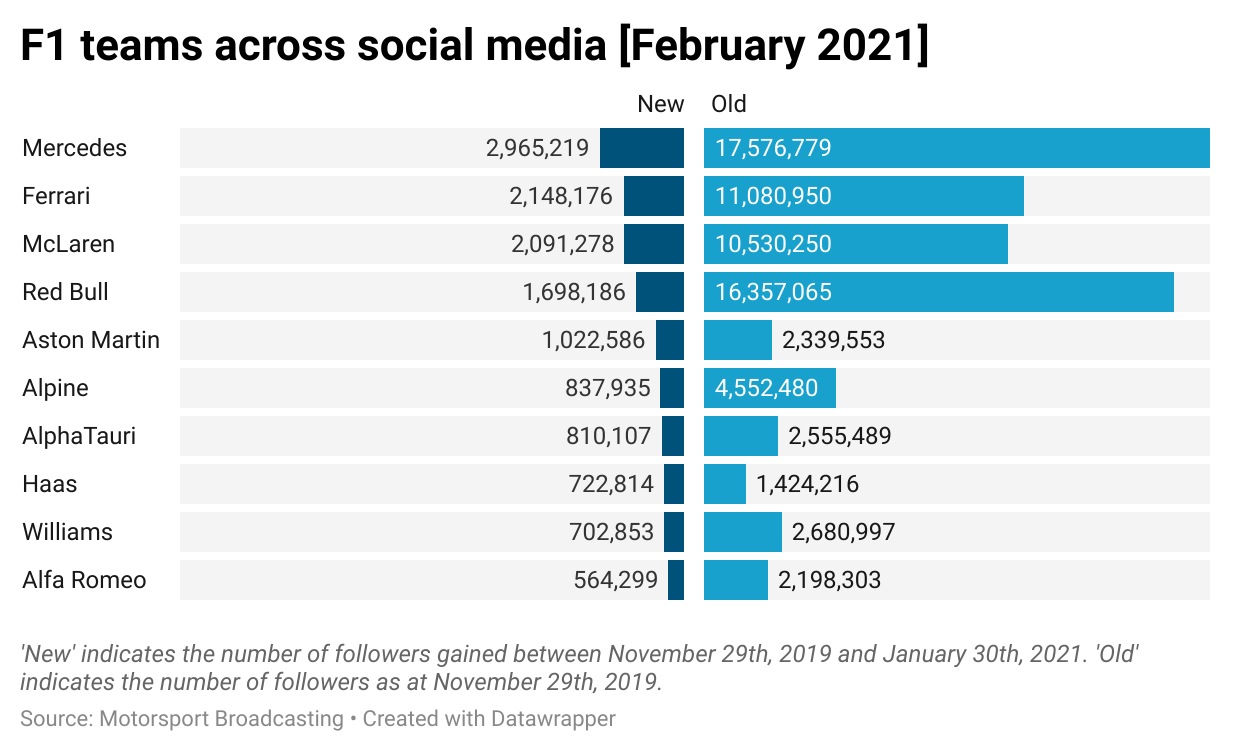Select the Williams 'Old' light blue bar

pos(742,532)
